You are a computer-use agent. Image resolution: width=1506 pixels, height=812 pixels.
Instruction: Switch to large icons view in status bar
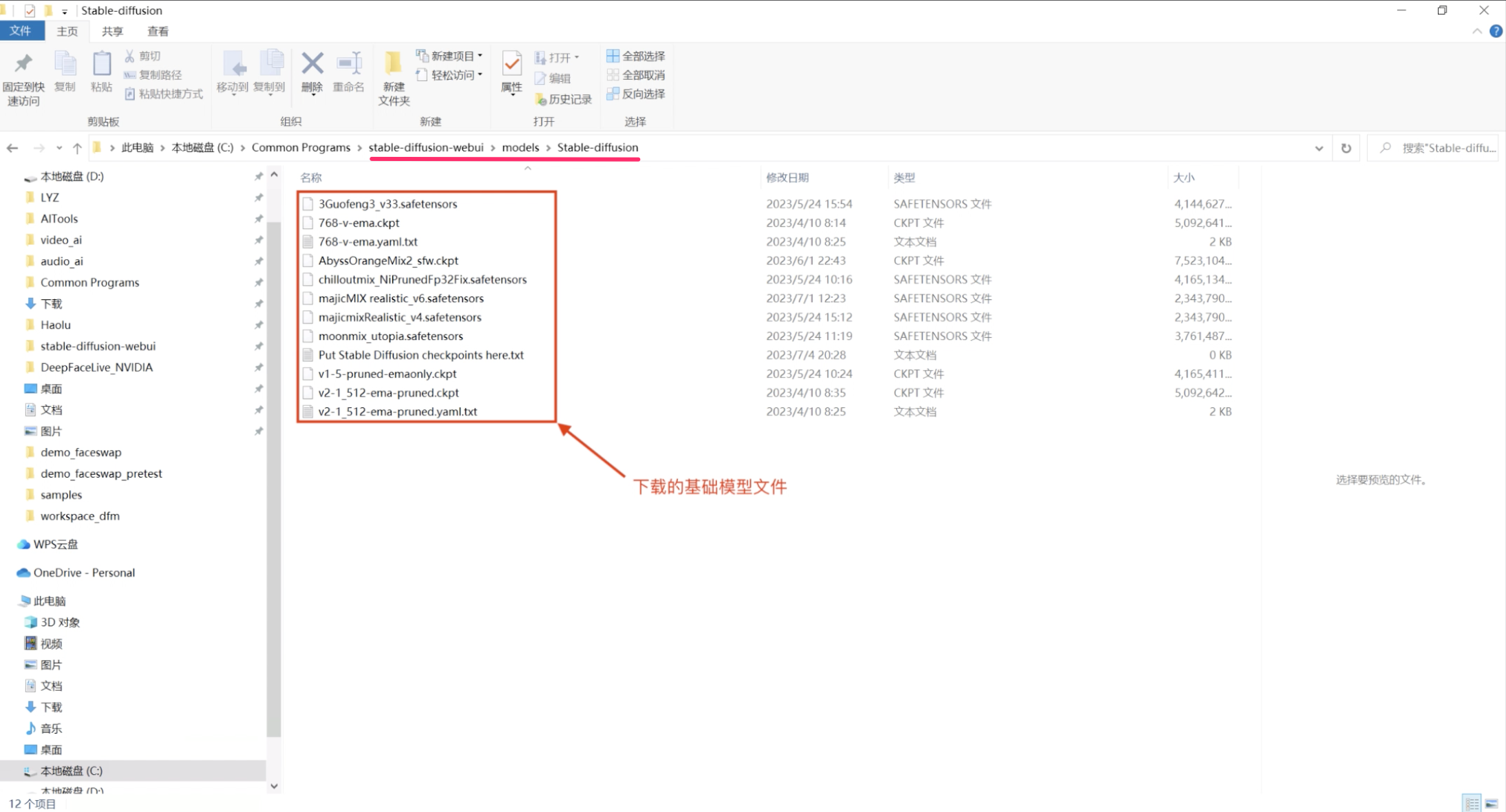coord(1492,803)
